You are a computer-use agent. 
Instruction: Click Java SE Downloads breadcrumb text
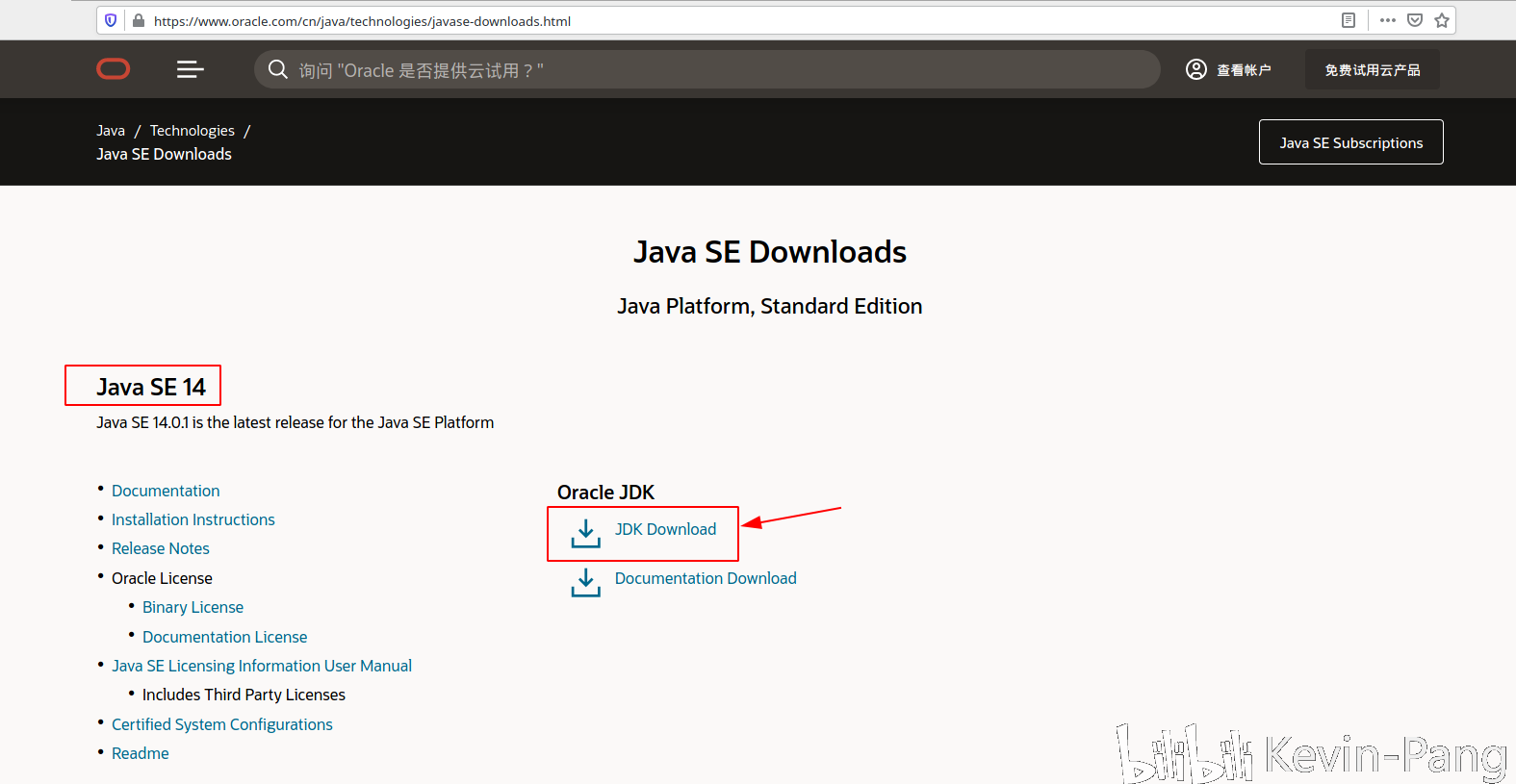pyautogui.click(x=164, y=154)
